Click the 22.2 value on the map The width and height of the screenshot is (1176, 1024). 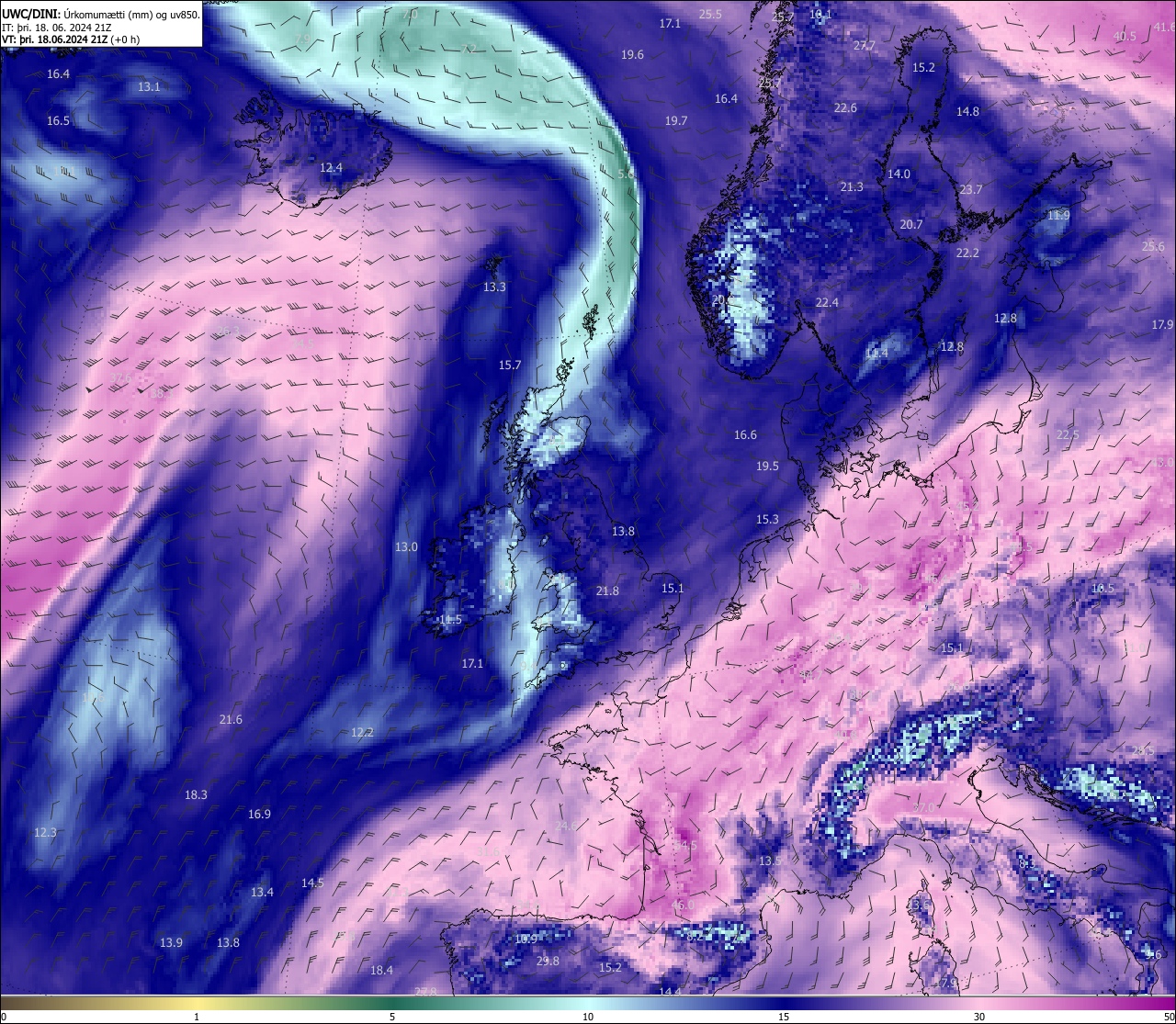coord(967,253)
